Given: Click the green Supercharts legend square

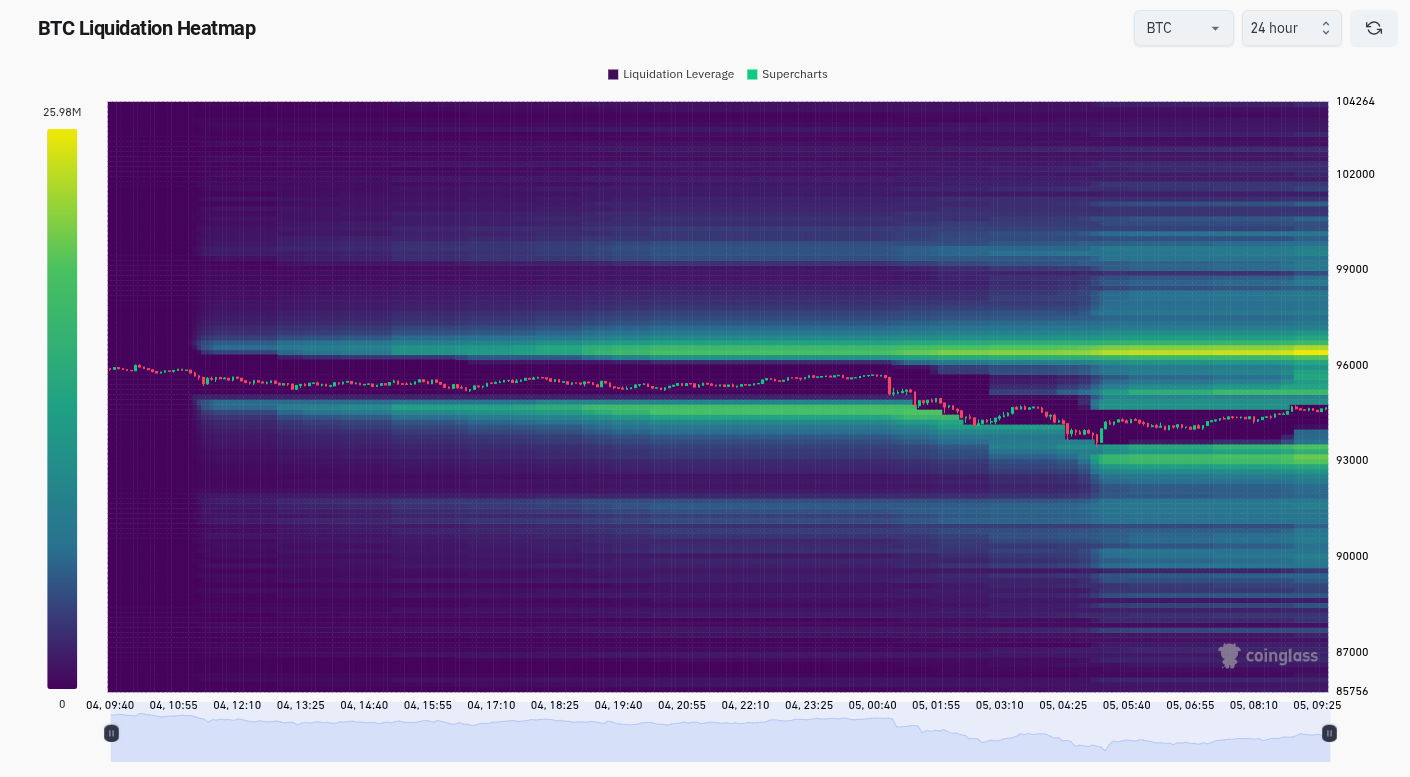Looking at the screenshot, I should click(x=752, y=75).
